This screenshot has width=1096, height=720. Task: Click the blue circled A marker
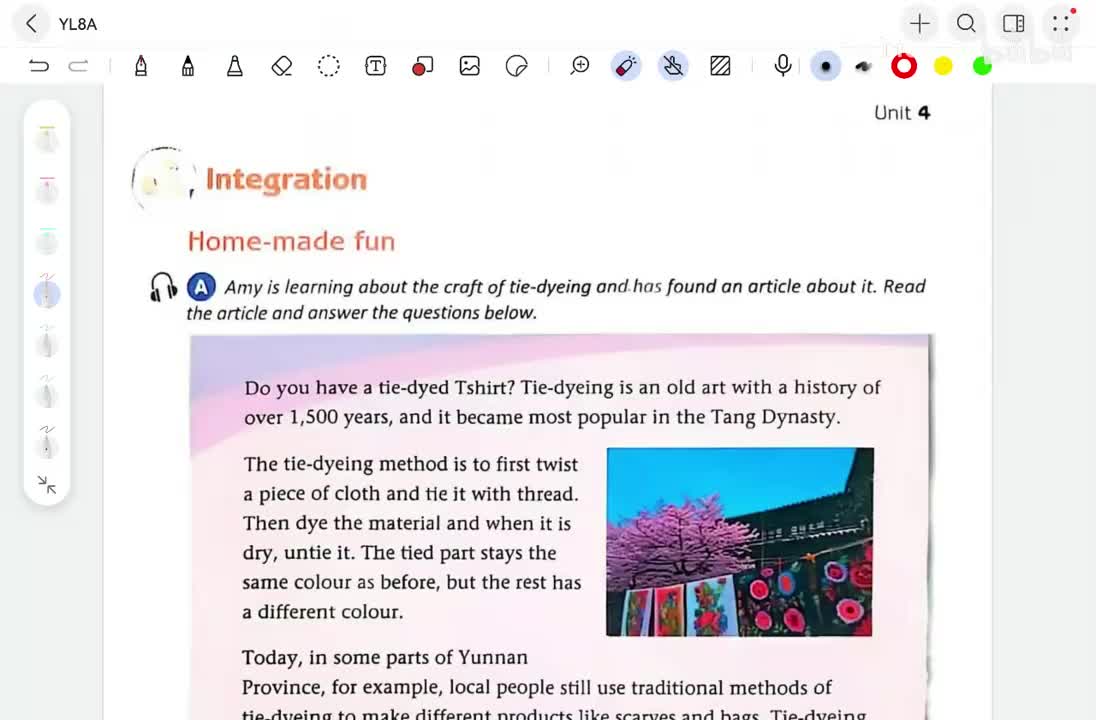click(x=201, y=287)
